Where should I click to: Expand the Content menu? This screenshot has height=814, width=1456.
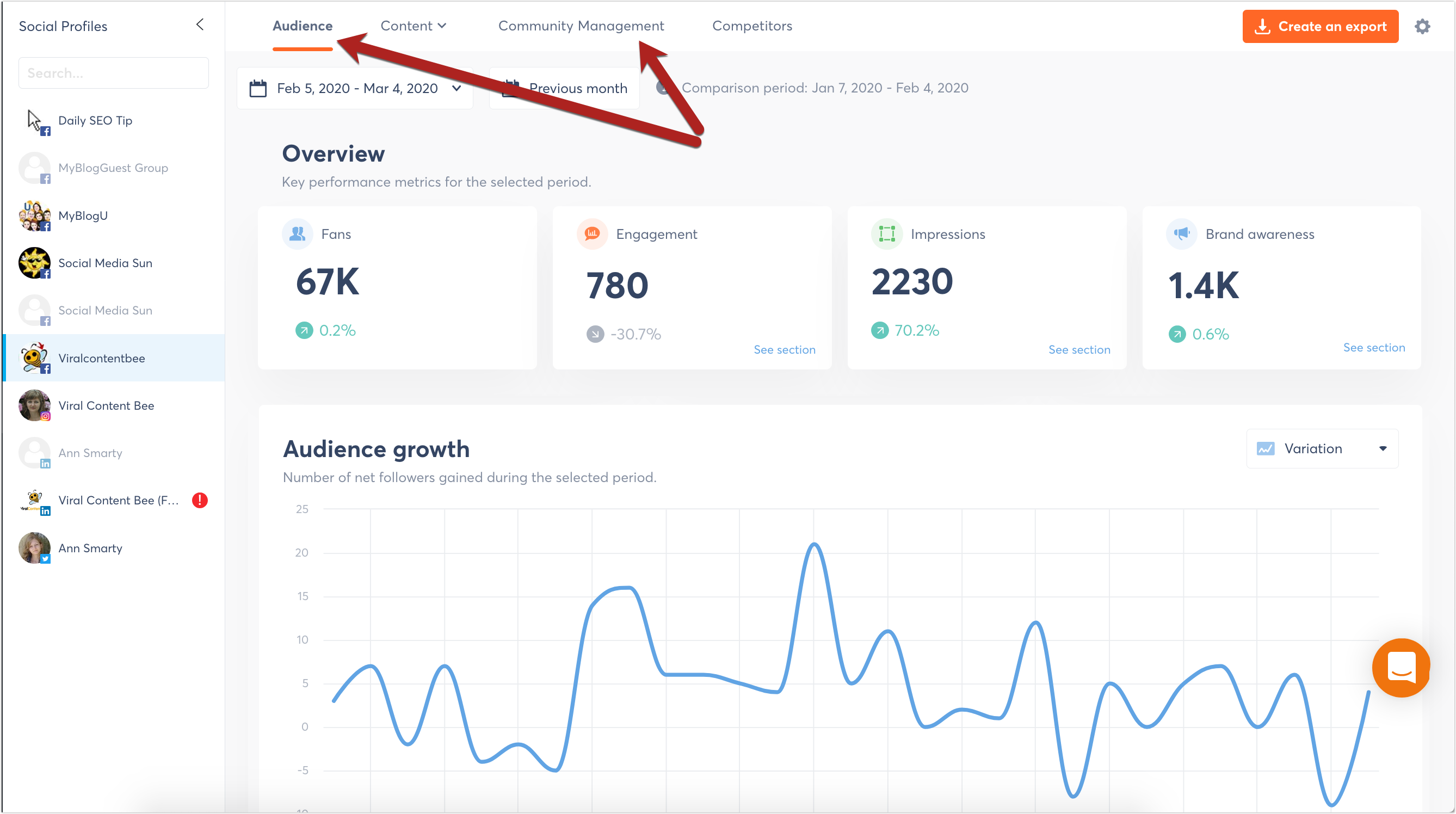pyautogui.click(x=413, y=26)
